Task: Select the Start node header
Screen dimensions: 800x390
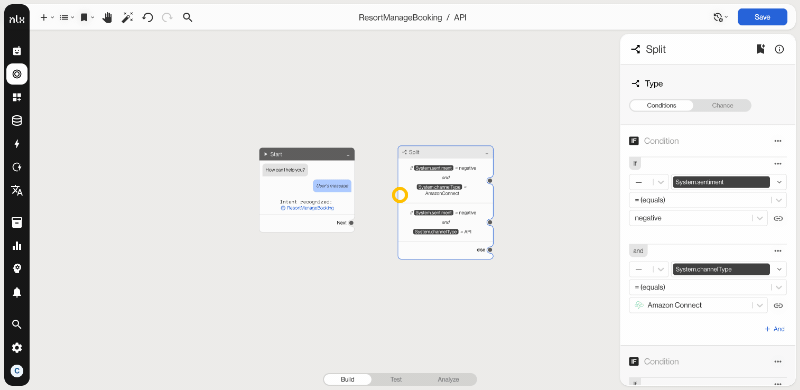Action: point(307,154)
